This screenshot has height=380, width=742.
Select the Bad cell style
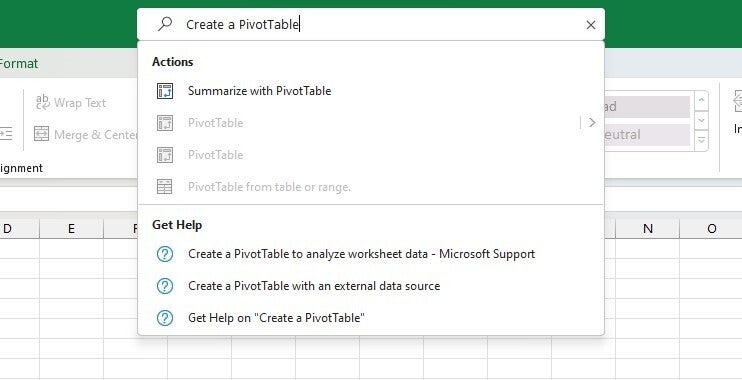[x=647, y=107]
